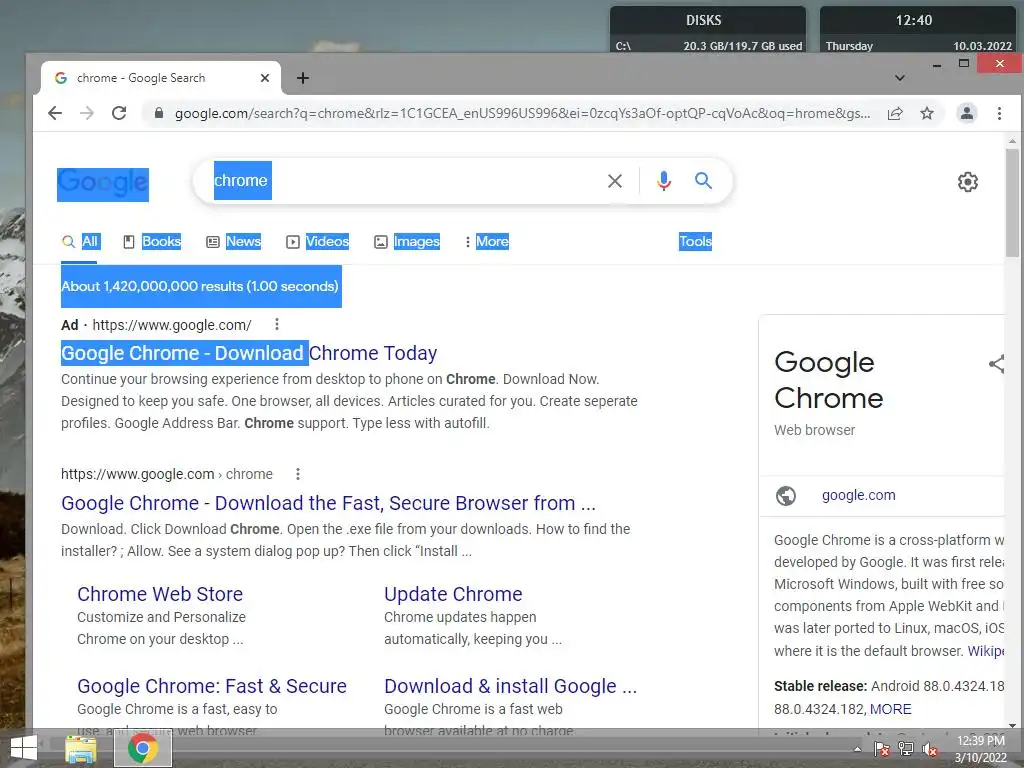Click the network tray icon
The image size is (1024, 768).
906,749
